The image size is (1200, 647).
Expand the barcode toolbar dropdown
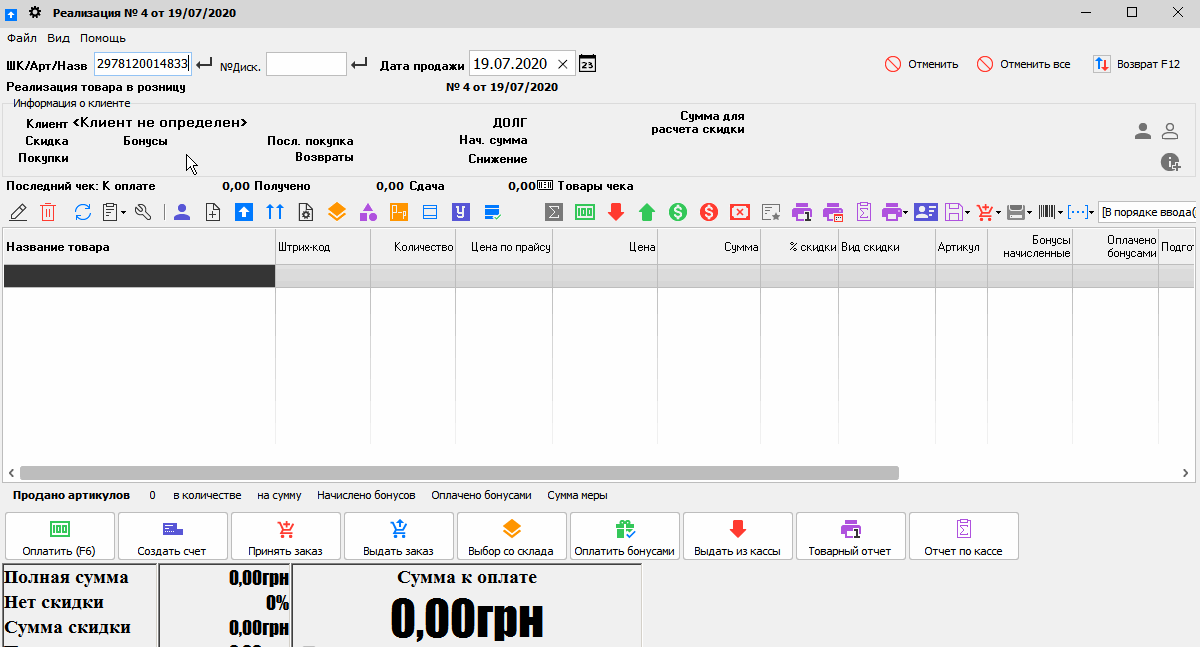(1059, 212)
